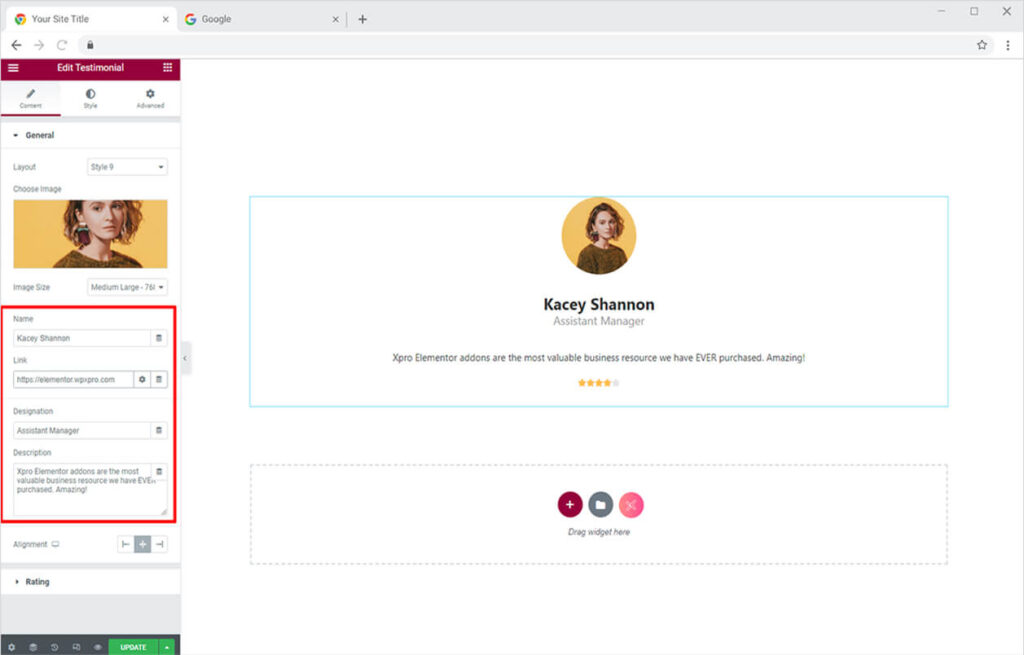Viewport: 1024px width, 655px height.
Task: Click dynamic tags icon in Name field
Action: click(158, 338)
